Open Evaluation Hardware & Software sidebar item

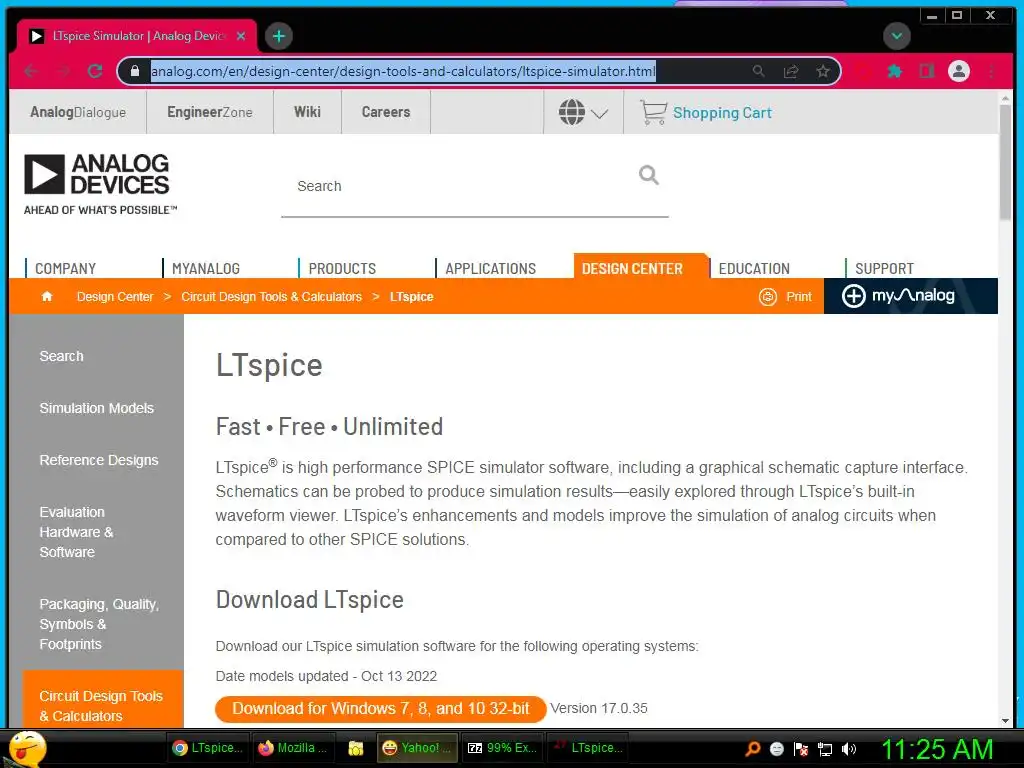coord(76,532)
